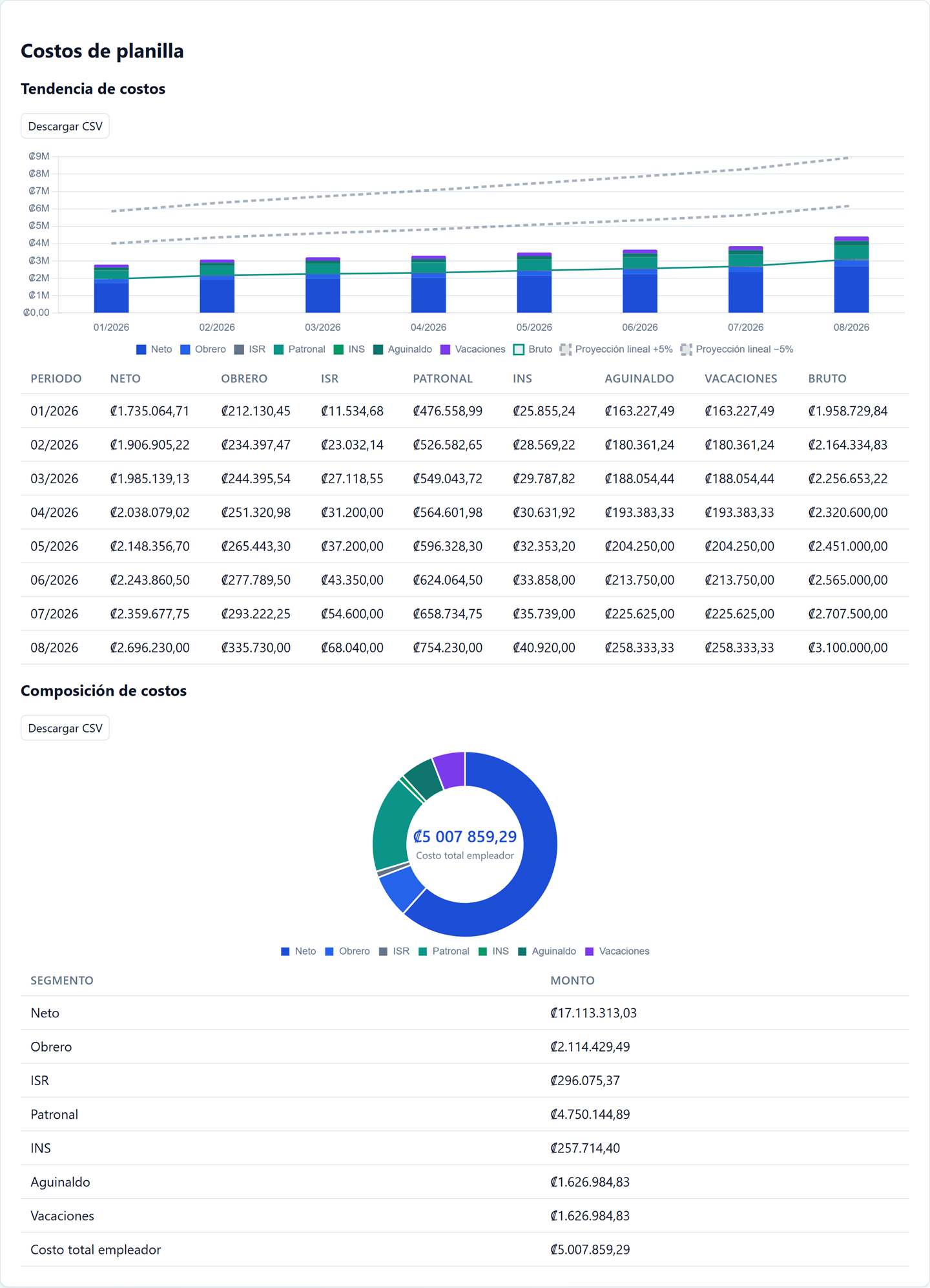Toggle Neto segment in donut chart legend
This screenshot has width=930, height=1288.
pyautogui.click(x=298, y=951)
